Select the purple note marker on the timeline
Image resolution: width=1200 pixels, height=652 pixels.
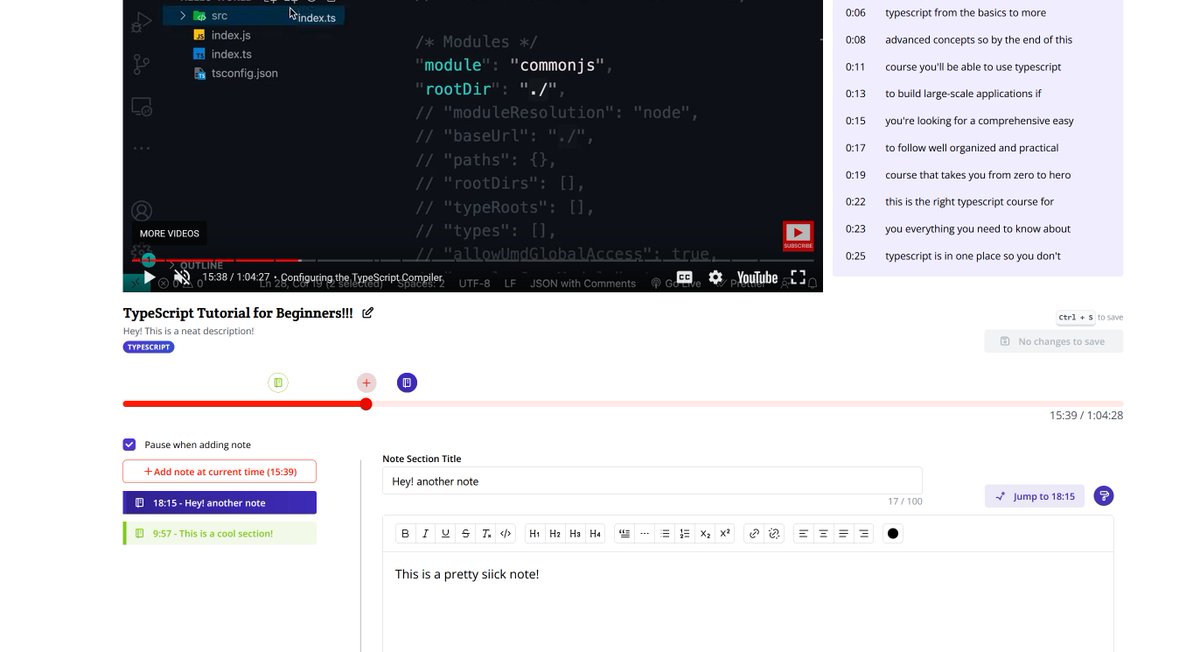(x=406, y=383)
